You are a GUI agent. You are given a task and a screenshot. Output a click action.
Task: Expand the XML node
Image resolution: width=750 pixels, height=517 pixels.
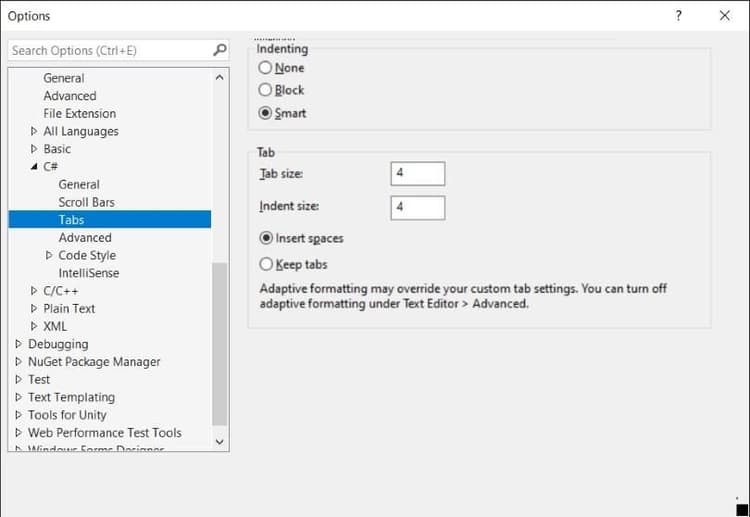pyautogui.click(x=34, y=326)
